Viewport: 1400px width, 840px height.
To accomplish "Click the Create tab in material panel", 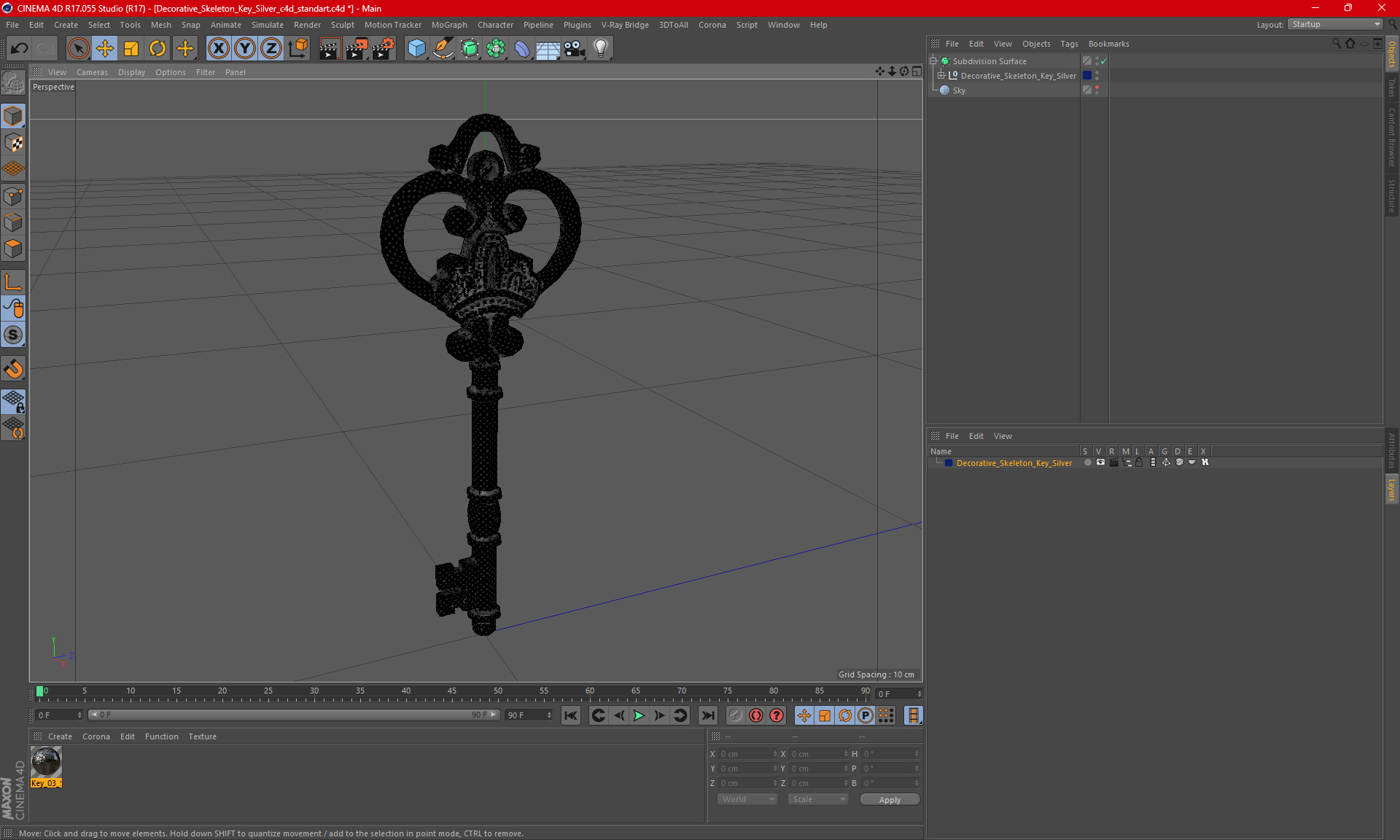I will (x=58, y=736).
